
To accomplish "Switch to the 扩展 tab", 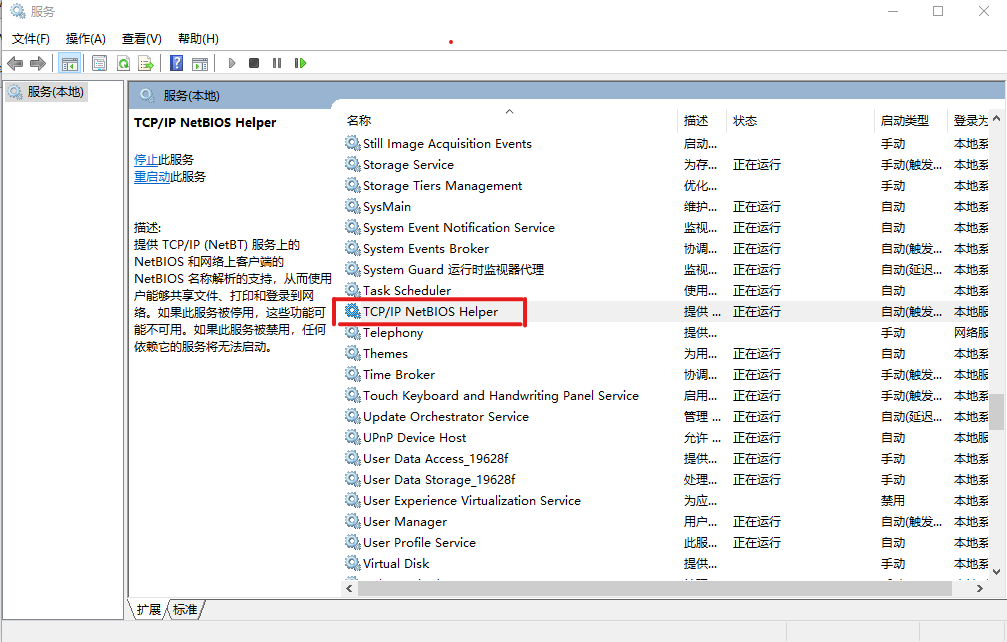I will coord(149,609).
